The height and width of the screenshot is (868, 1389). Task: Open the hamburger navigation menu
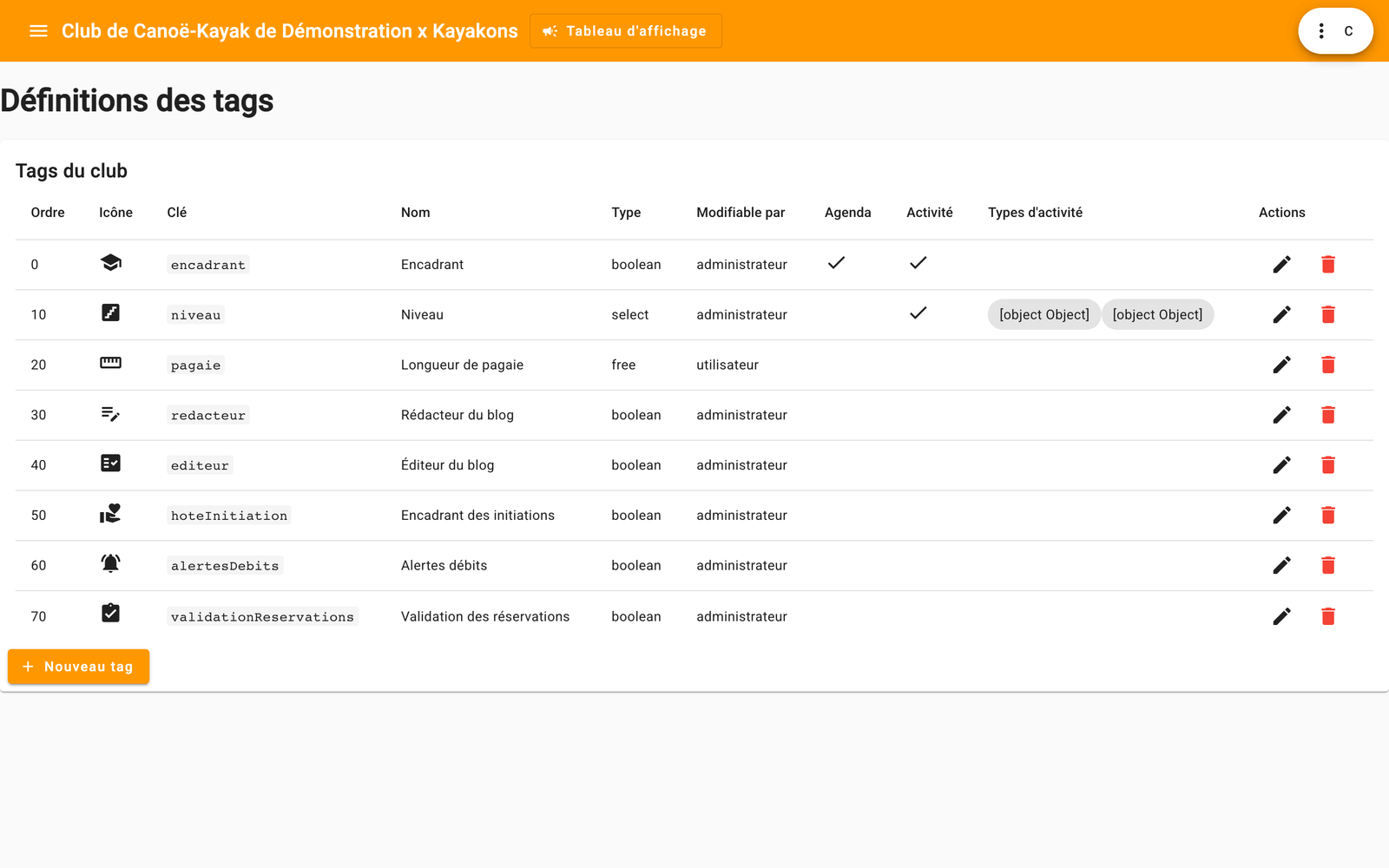(x=38, y=31)
